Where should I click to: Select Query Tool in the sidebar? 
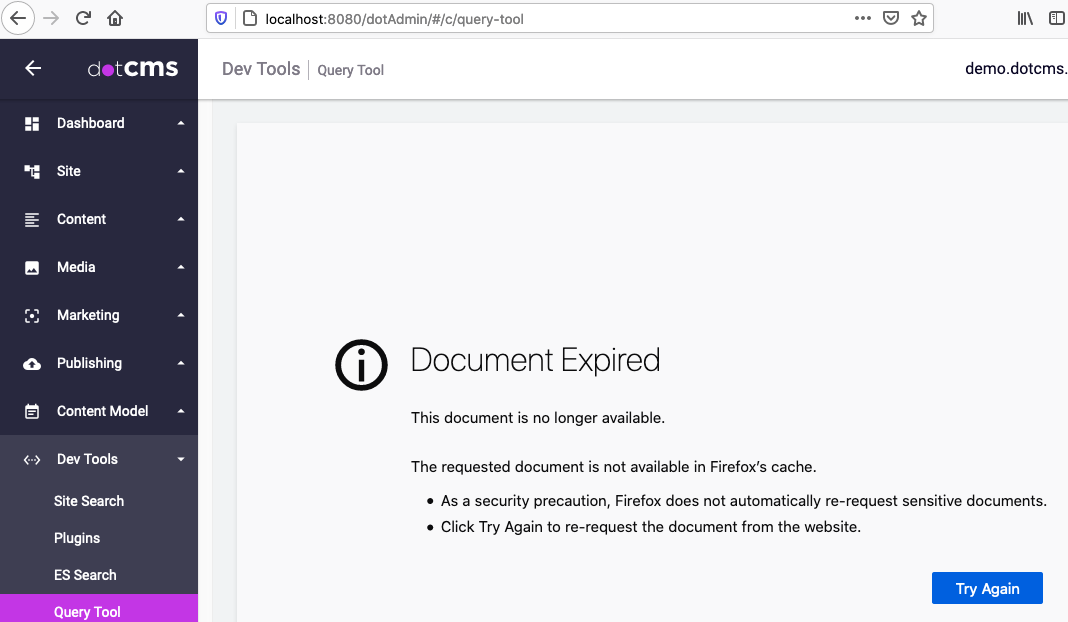click(86, 610)
